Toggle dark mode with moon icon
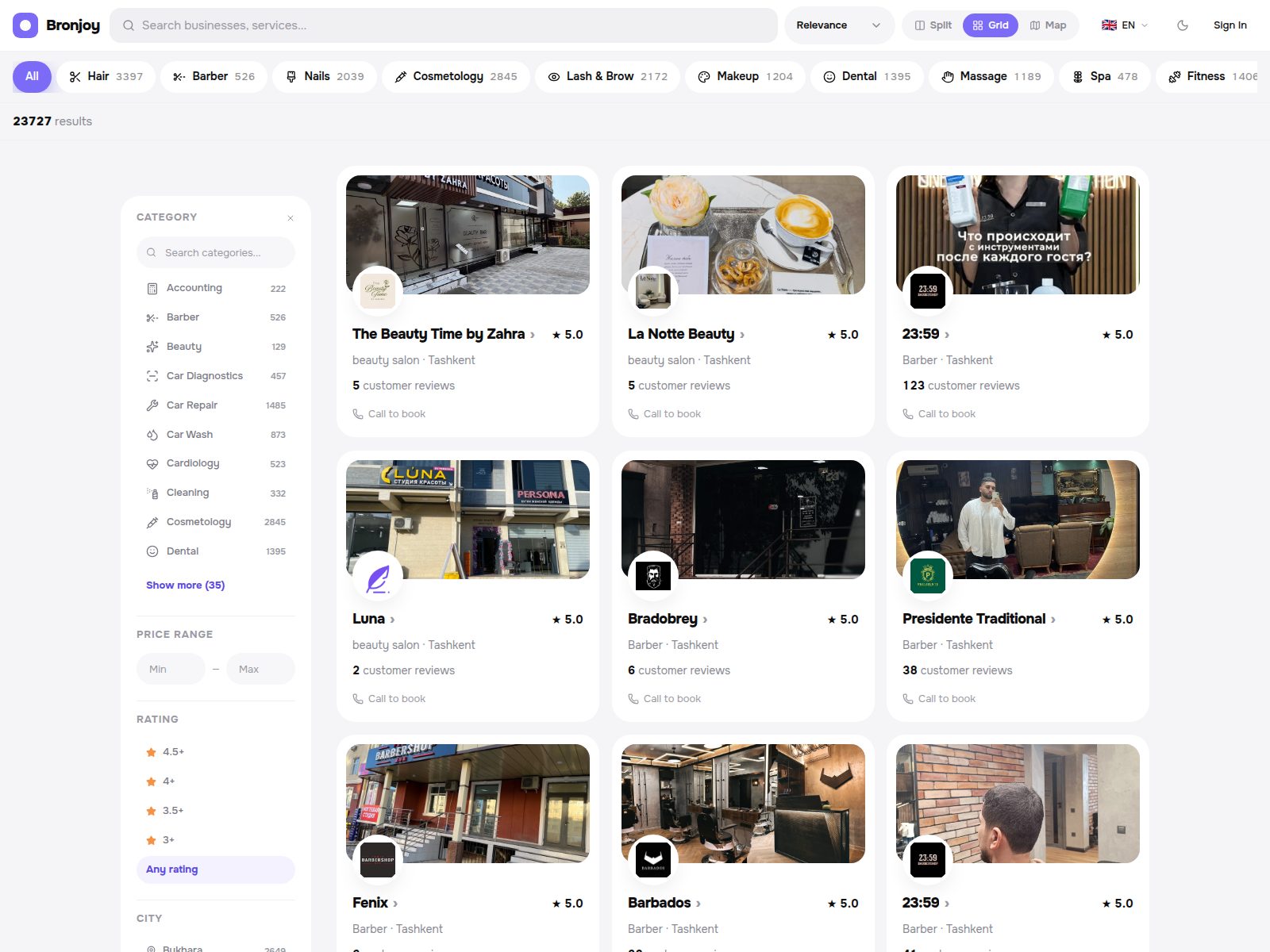1270x952 pixels. (1183, 25)
